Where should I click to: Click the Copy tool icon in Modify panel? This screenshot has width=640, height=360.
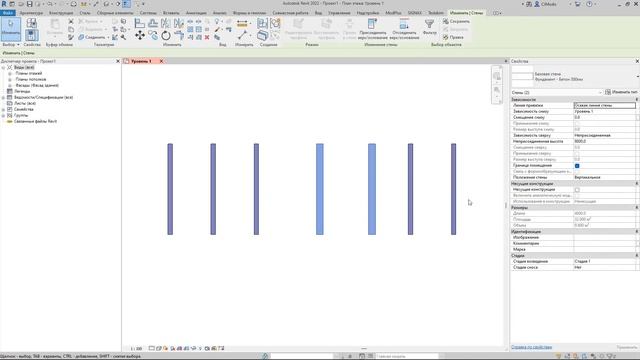153,36
